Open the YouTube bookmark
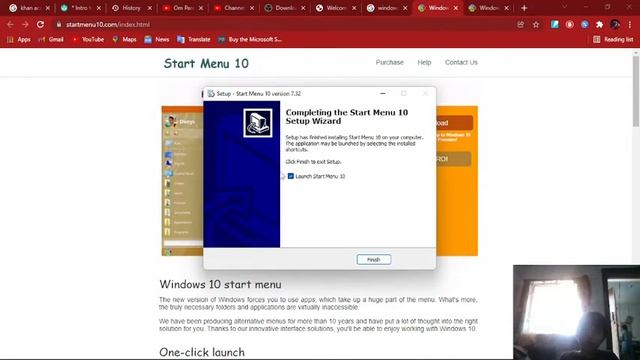The width and height of the screenshot is (640, 360). pos(88,40)
